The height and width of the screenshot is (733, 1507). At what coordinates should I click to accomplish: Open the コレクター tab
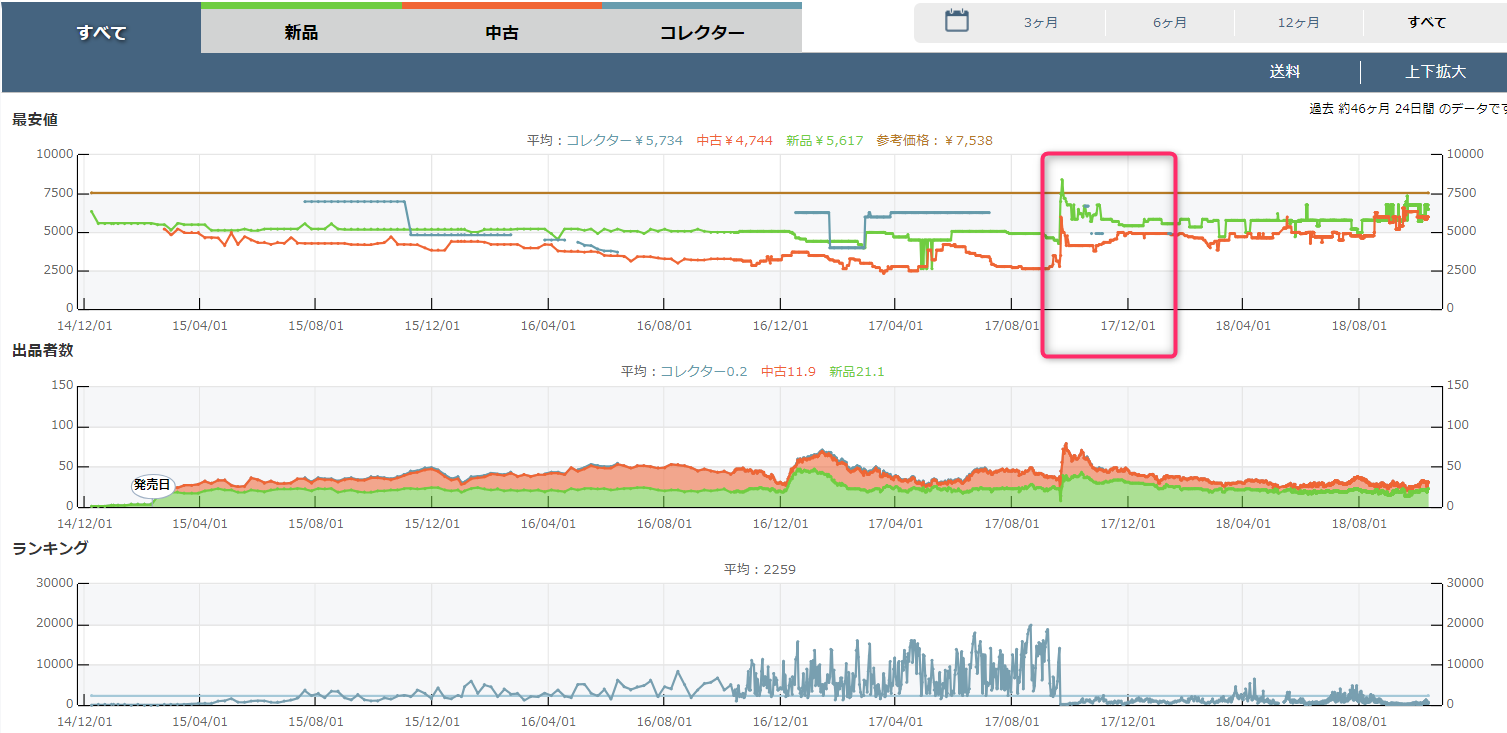(702, 32)
